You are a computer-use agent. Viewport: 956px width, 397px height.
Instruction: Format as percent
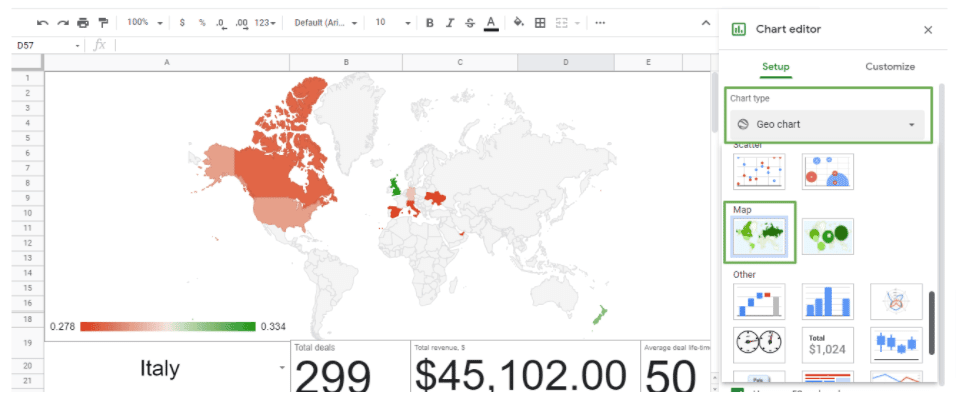(x=202, y=23)
